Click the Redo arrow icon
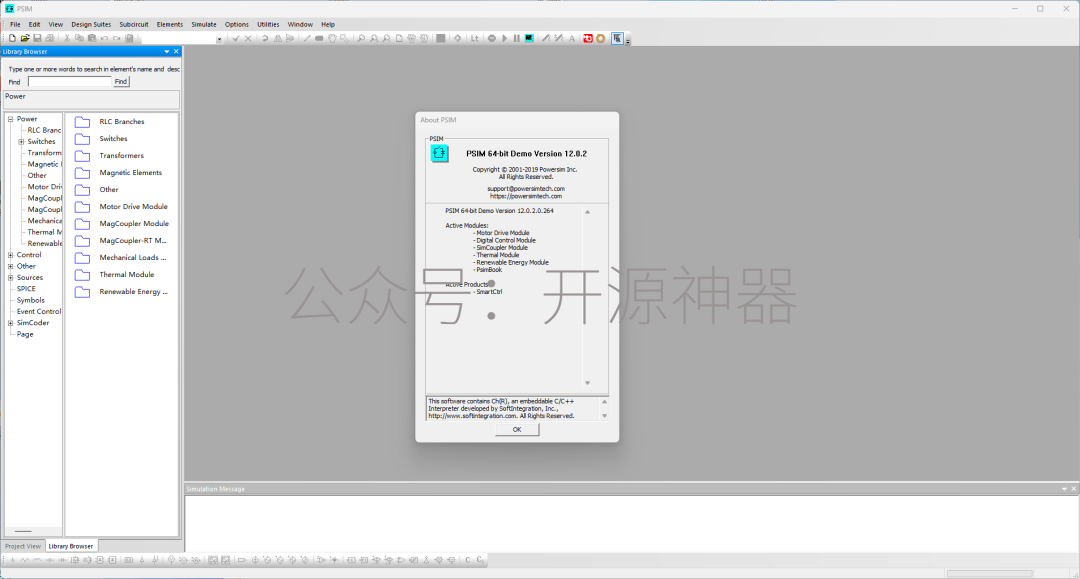The width and height of the screenshot is (1080, 579). [x=116, y=39]
